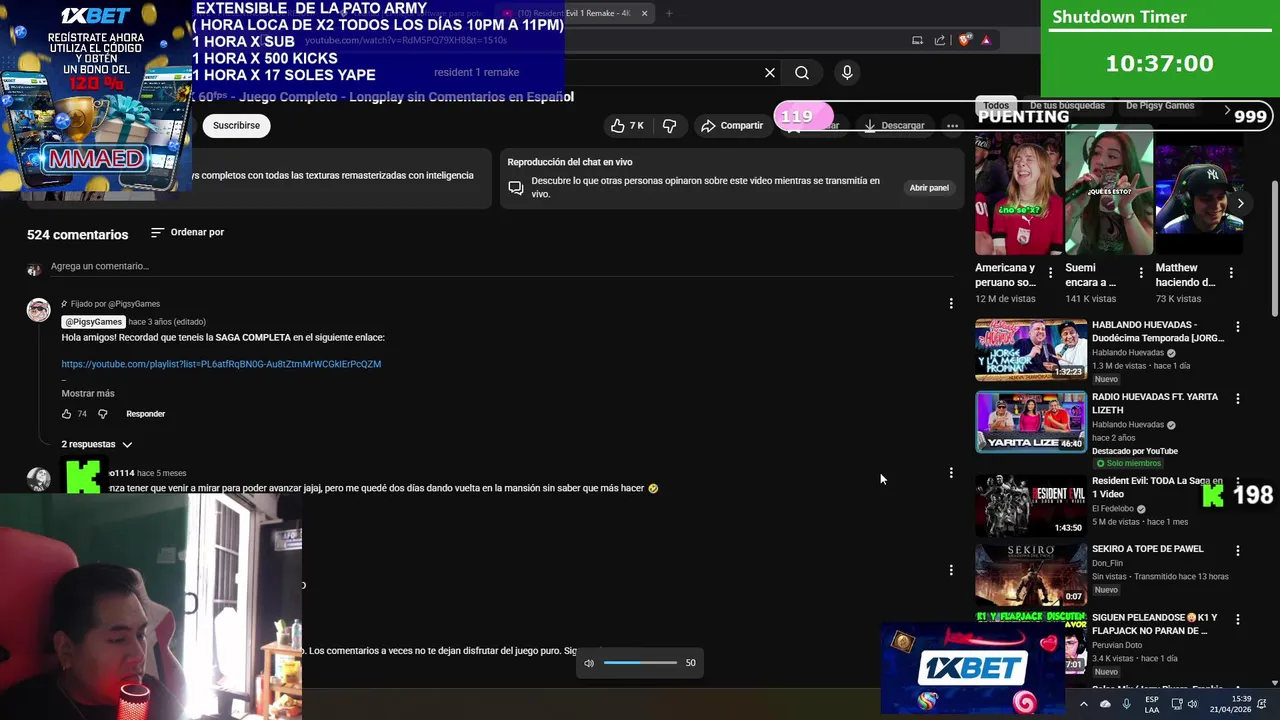Click Abrir panel for live chat replay
The width and height of the screenshot is (1280, 720).
(929, 188)
